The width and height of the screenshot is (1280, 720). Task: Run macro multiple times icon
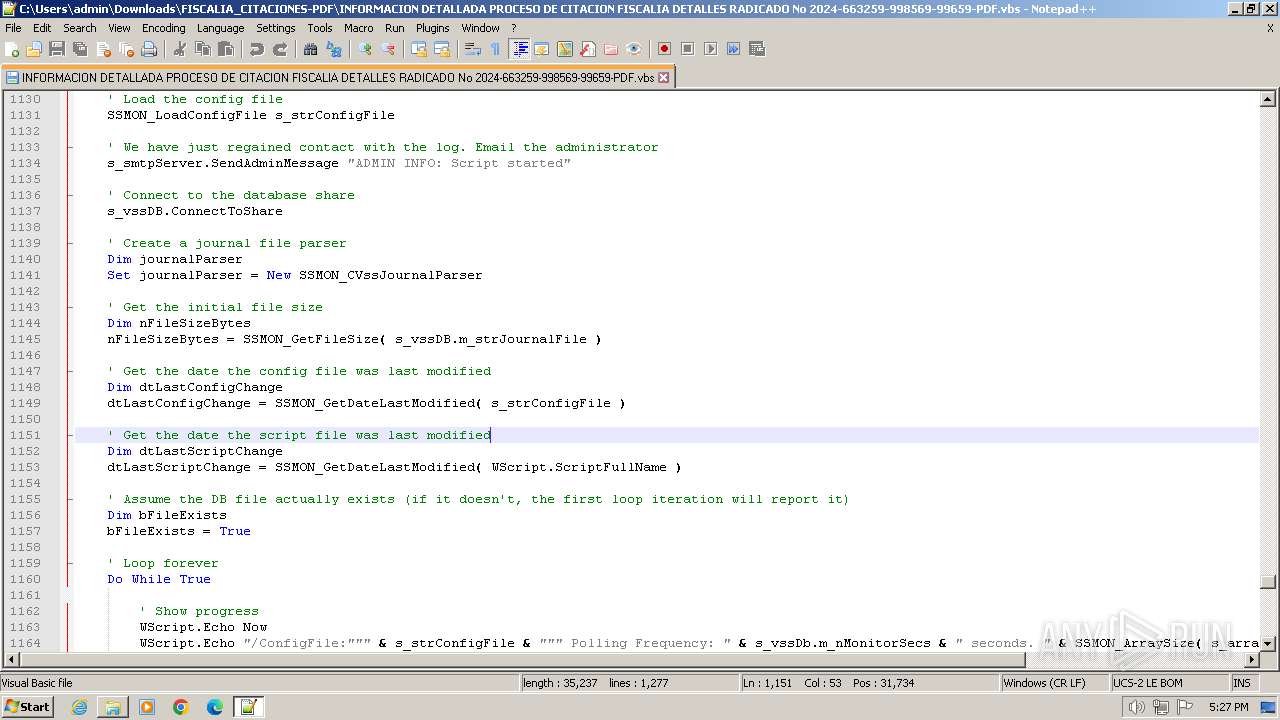click(734, 49)
